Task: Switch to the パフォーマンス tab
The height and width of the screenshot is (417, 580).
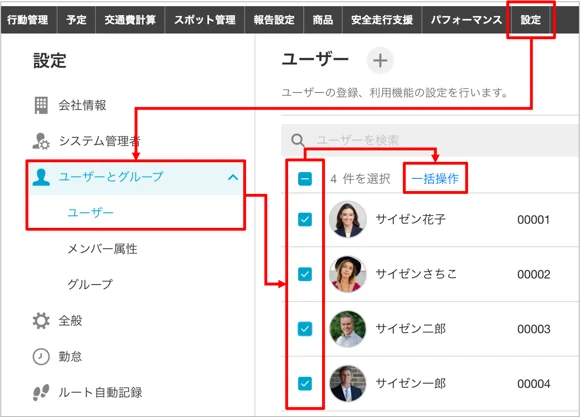Action: (x=466, y=20)
